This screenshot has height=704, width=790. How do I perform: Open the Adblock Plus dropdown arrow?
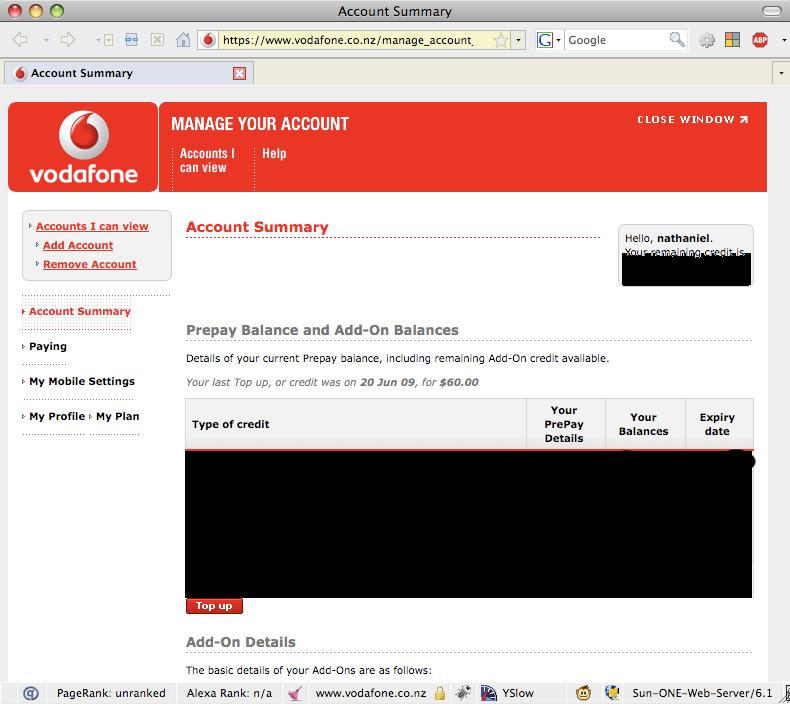click(783, 40)
